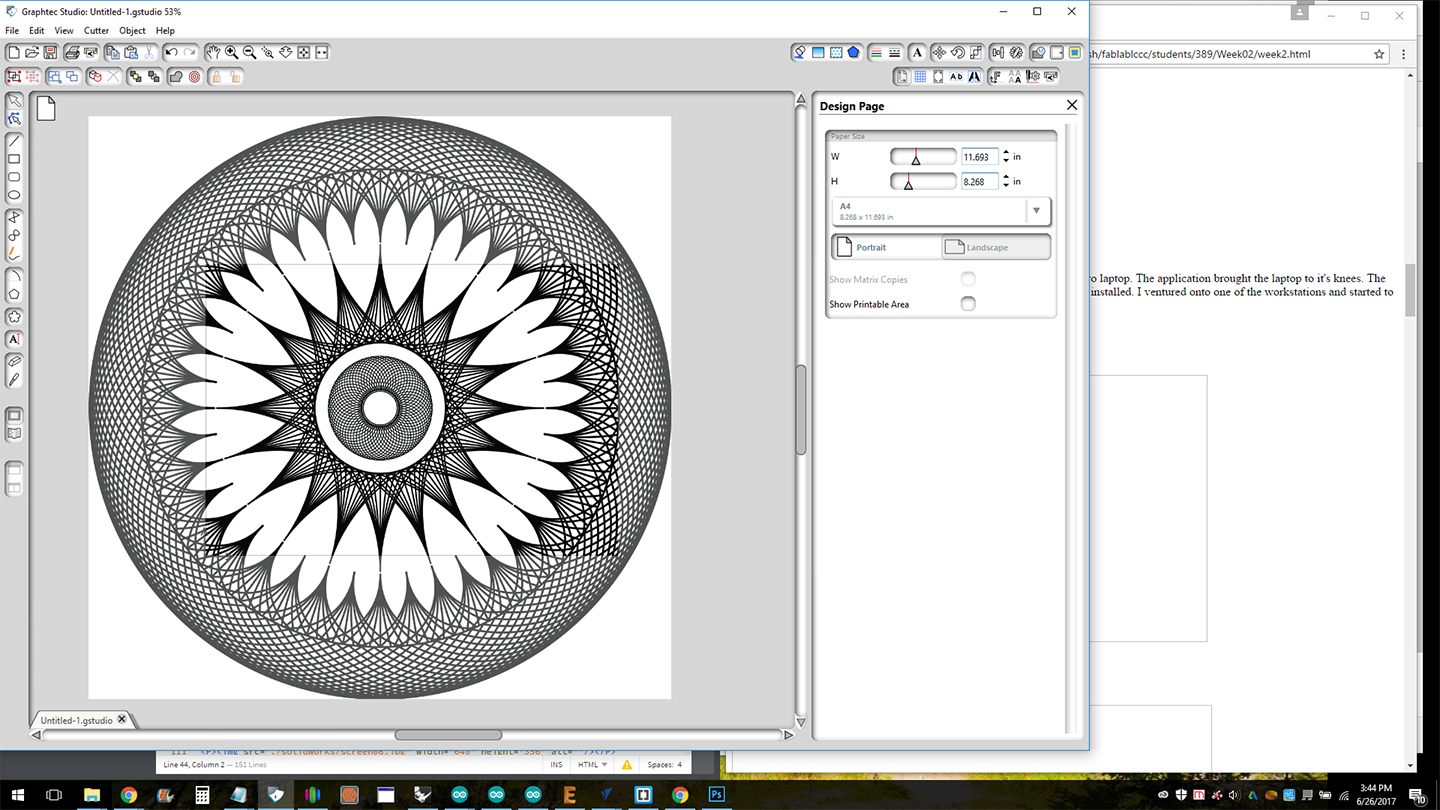This screenshot has height=810, width=1440.
Task: Create a new document with the New icon
Action: coord(14,52)
